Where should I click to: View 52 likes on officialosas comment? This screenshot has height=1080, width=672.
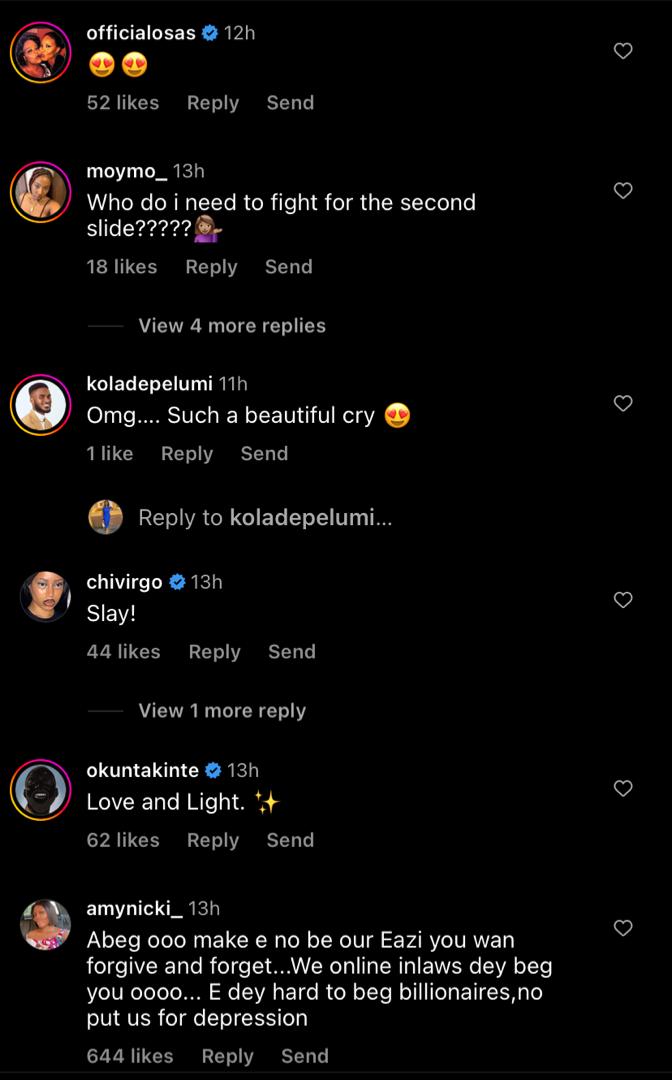pos(123,103)
